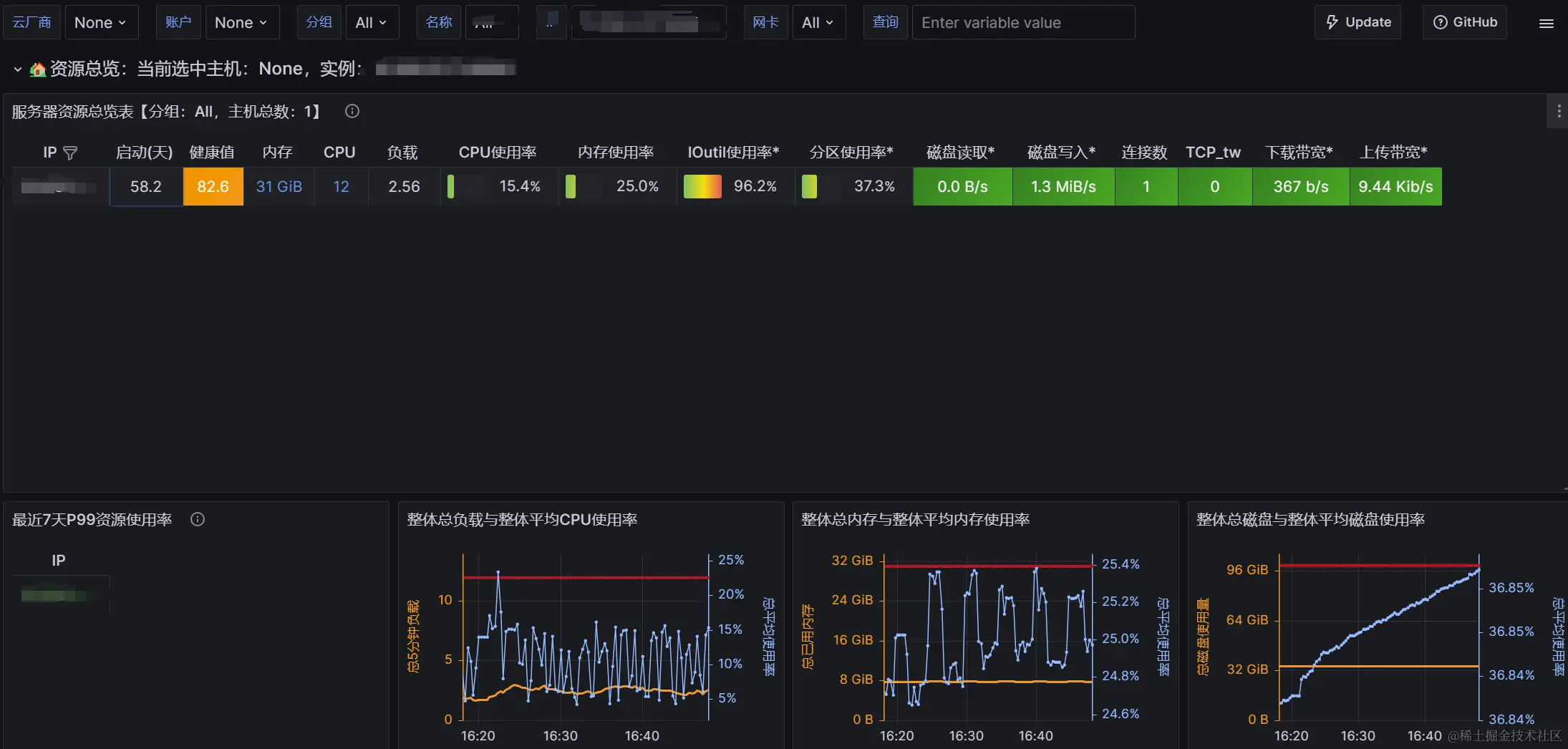This screenshot has width=1568, height=749.
Task: Click the 查询 variable value input field
Action: 1023,22
